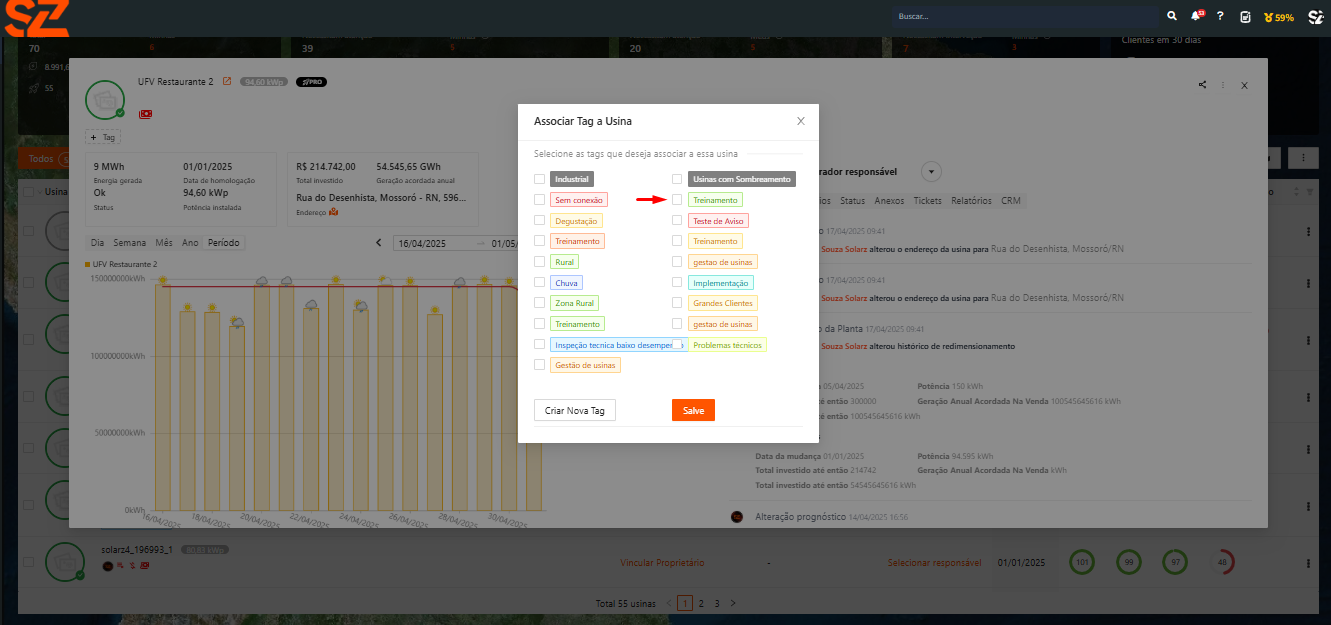This screenshot has height=625, width=1331.
Task: Select the Teste de Aviso checkbox
Action: [x=677, y=221]
